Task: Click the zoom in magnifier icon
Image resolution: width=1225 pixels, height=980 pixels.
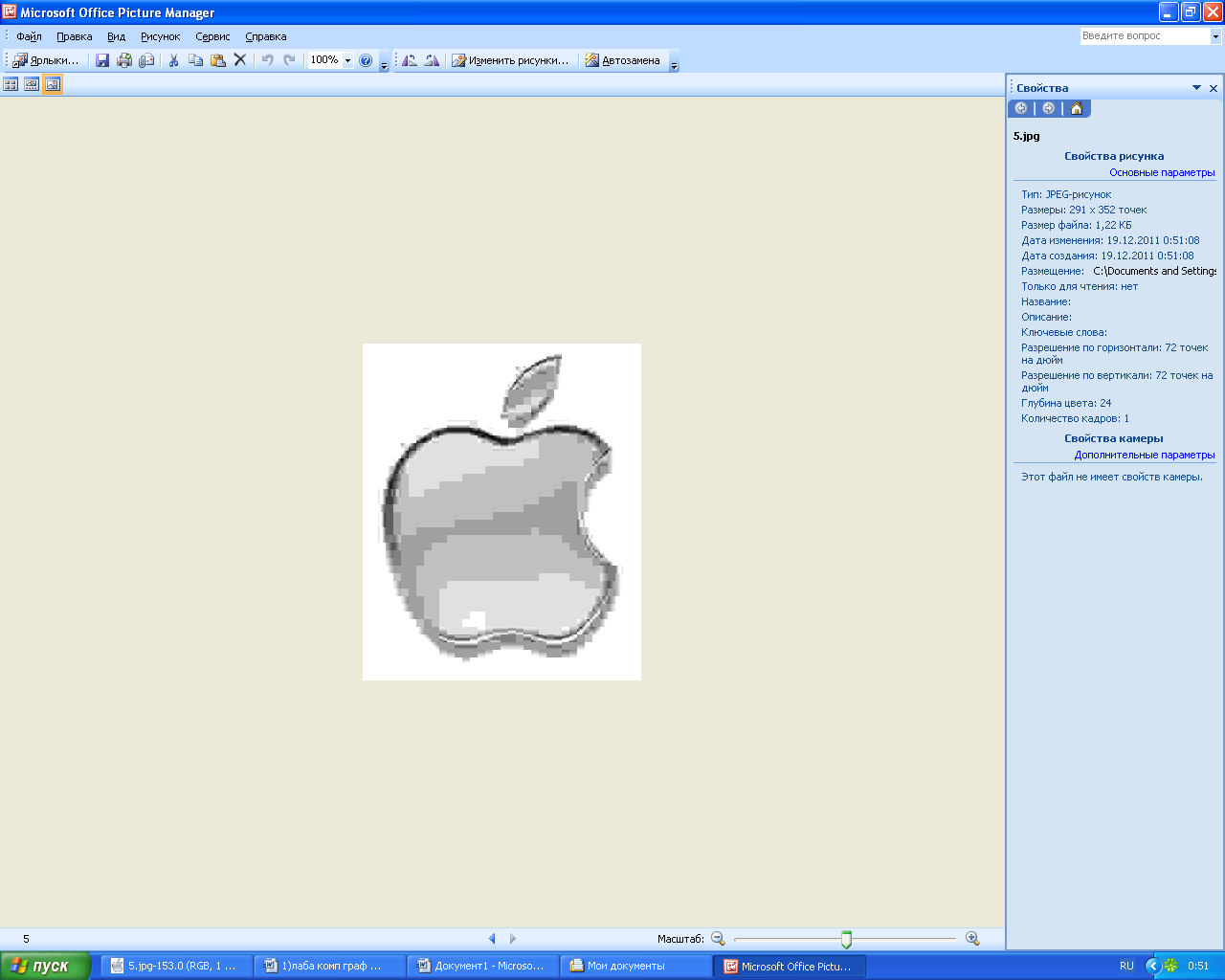Action: (x=972, y=939)
